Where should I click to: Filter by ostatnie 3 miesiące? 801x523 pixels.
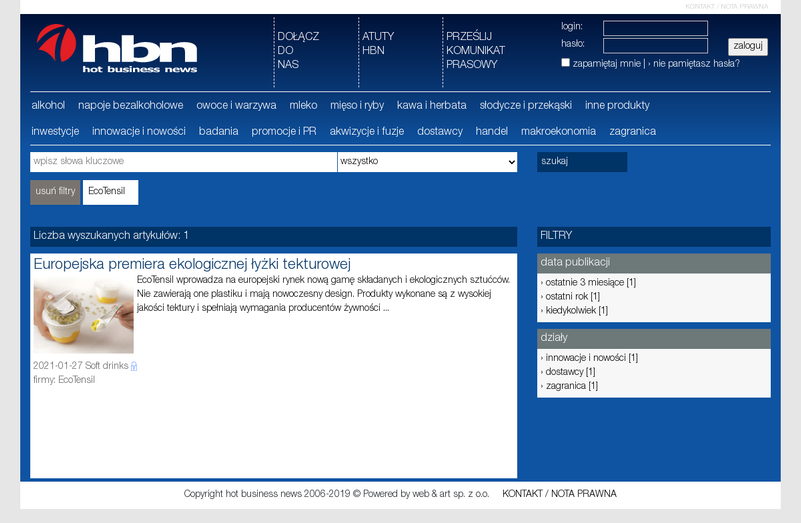[590, 282]
